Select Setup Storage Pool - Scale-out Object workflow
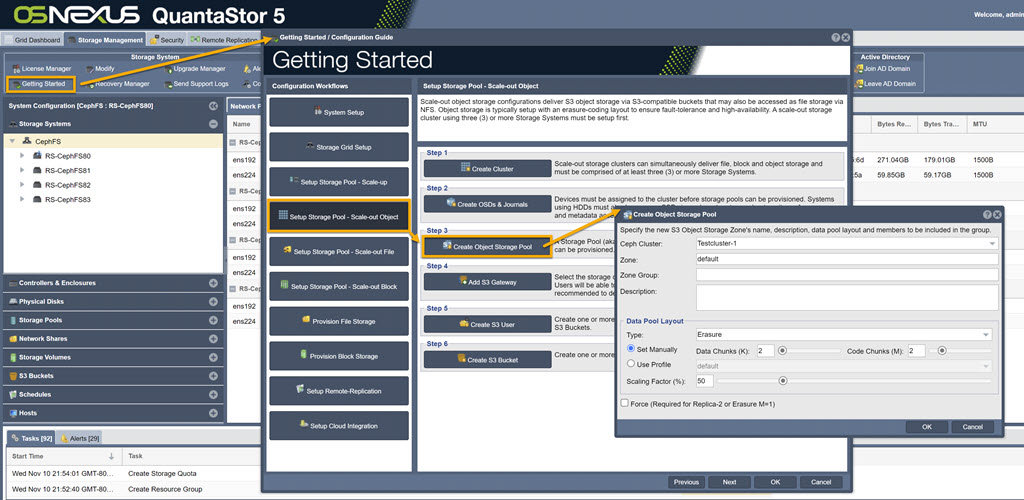 coord(339,216)
